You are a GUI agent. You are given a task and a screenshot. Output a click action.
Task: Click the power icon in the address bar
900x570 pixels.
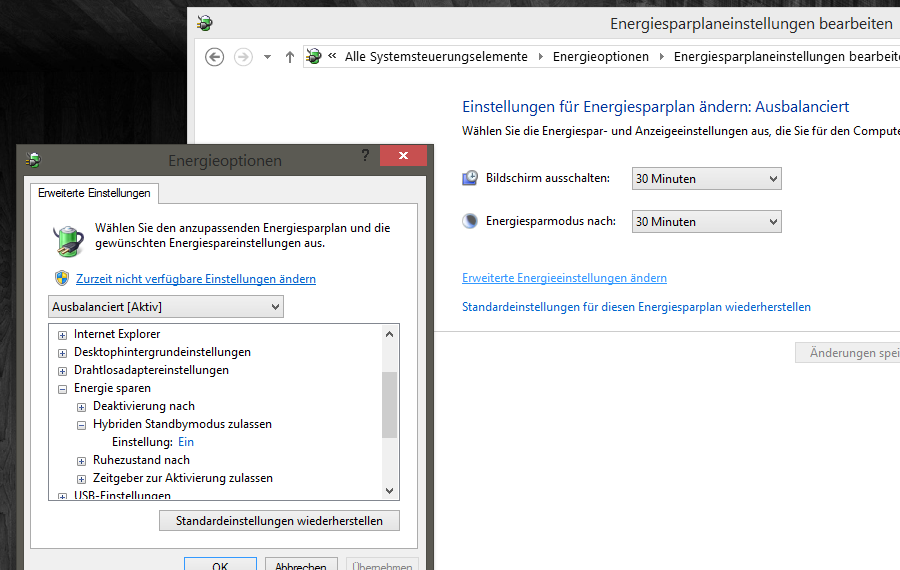tap(314, 56)
